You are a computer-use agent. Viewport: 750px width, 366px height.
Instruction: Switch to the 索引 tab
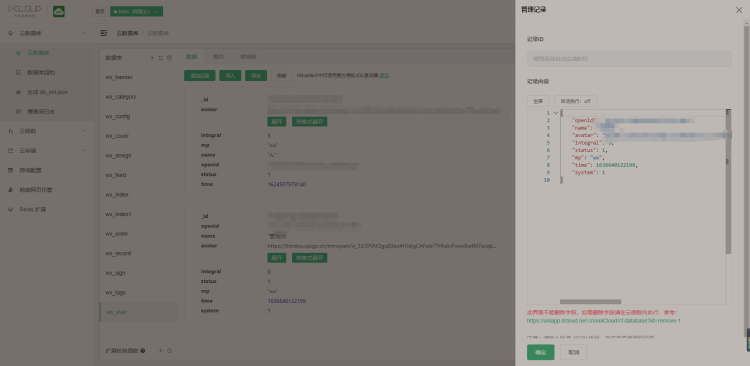pos(219,56)
